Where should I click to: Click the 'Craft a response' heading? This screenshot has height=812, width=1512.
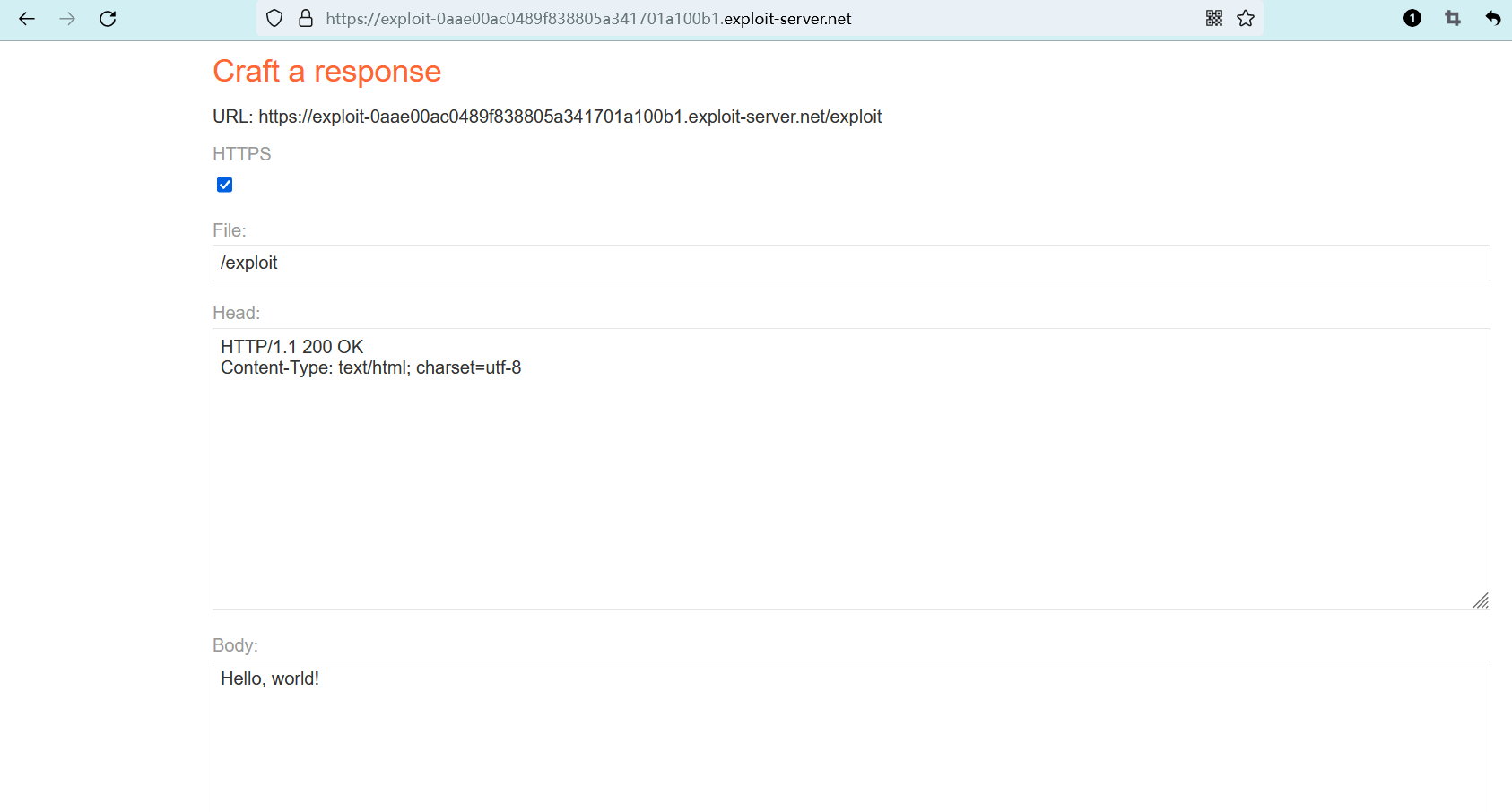tap(327, 71)
